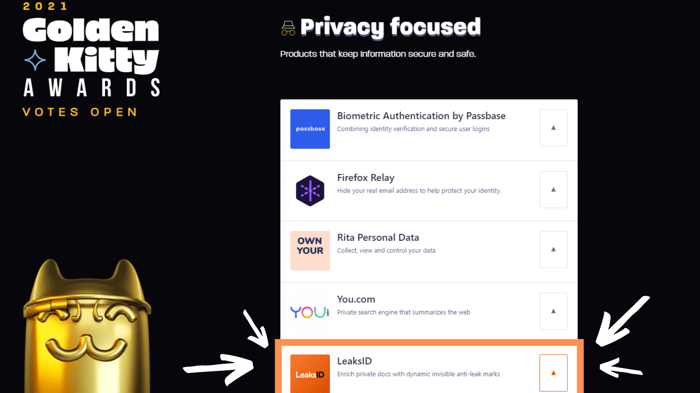Click the You.com colorful logo
The image size is (700, 393).
click(x=310, y=312)
